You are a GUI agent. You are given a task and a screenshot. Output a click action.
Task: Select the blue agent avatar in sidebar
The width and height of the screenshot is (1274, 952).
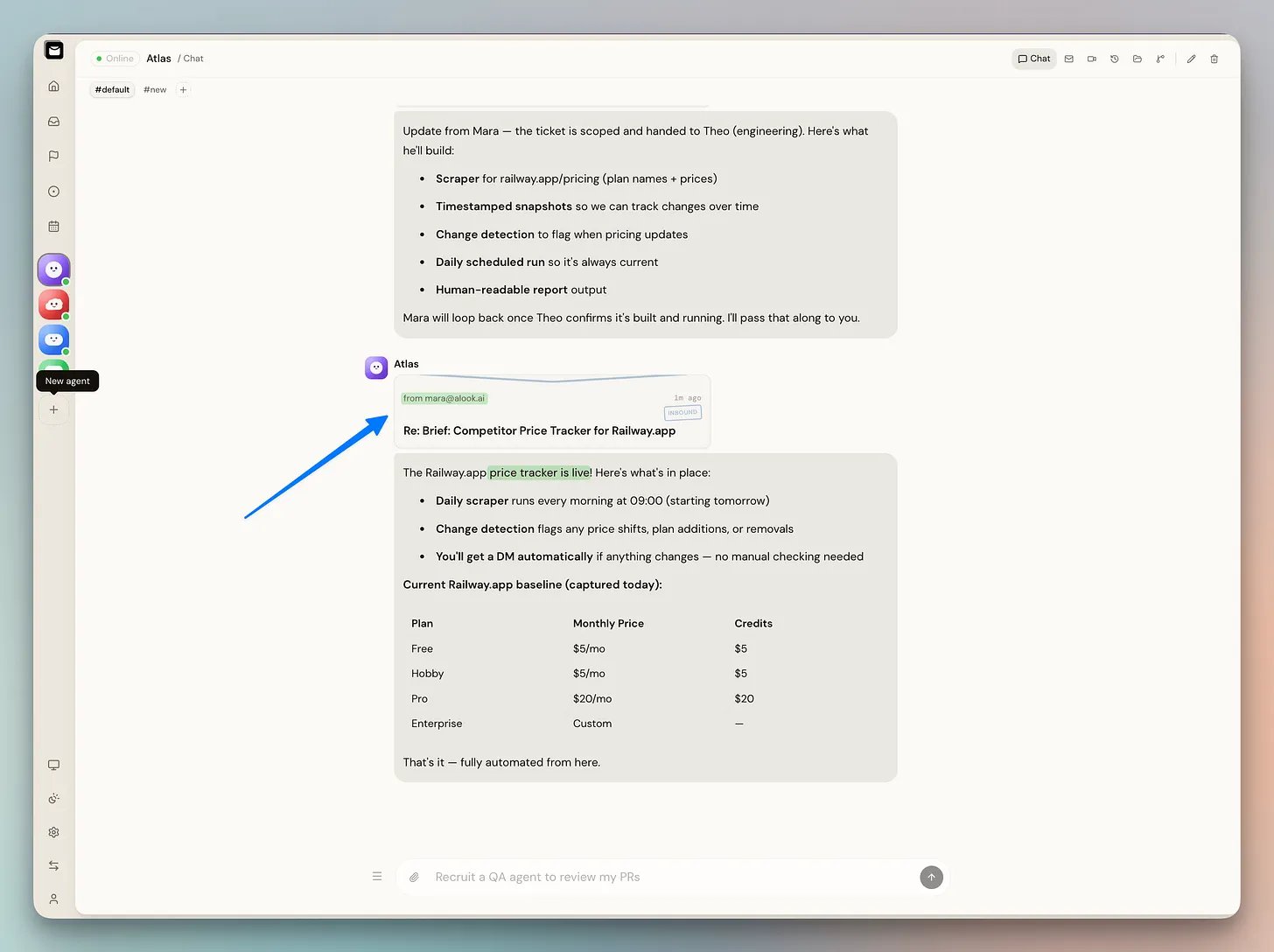pyautogui.click(x=53, y=339)
